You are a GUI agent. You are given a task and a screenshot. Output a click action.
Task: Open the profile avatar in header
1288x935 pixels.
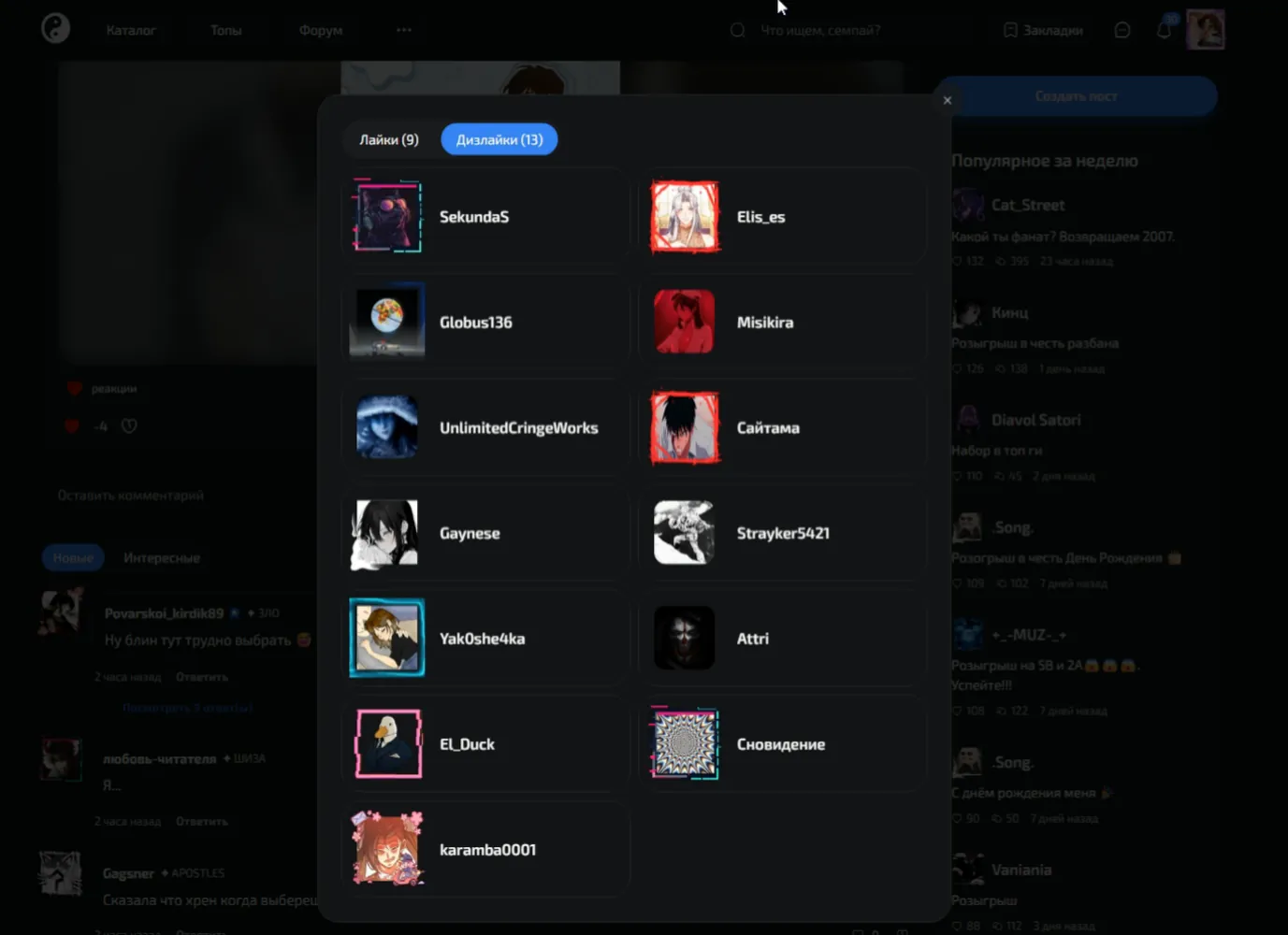(1205, 29)
